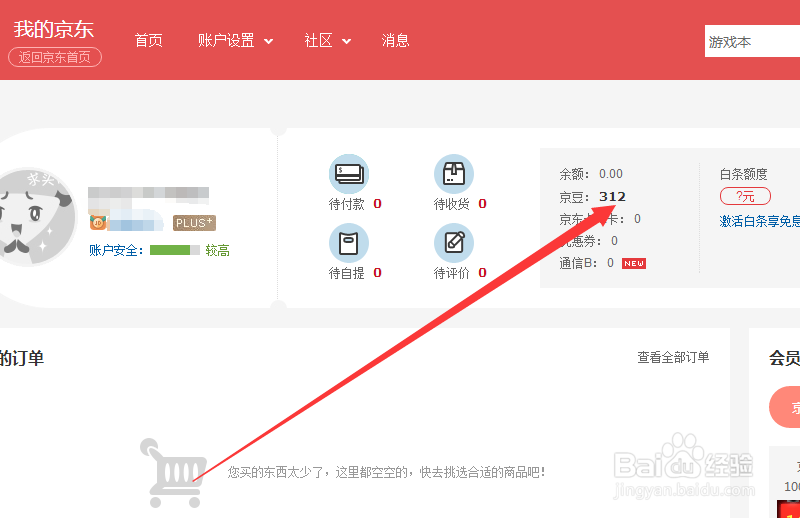The width and height of the screenshot is (800, 518).
Task: Click the account security level bar
Action: coord(174,250)
